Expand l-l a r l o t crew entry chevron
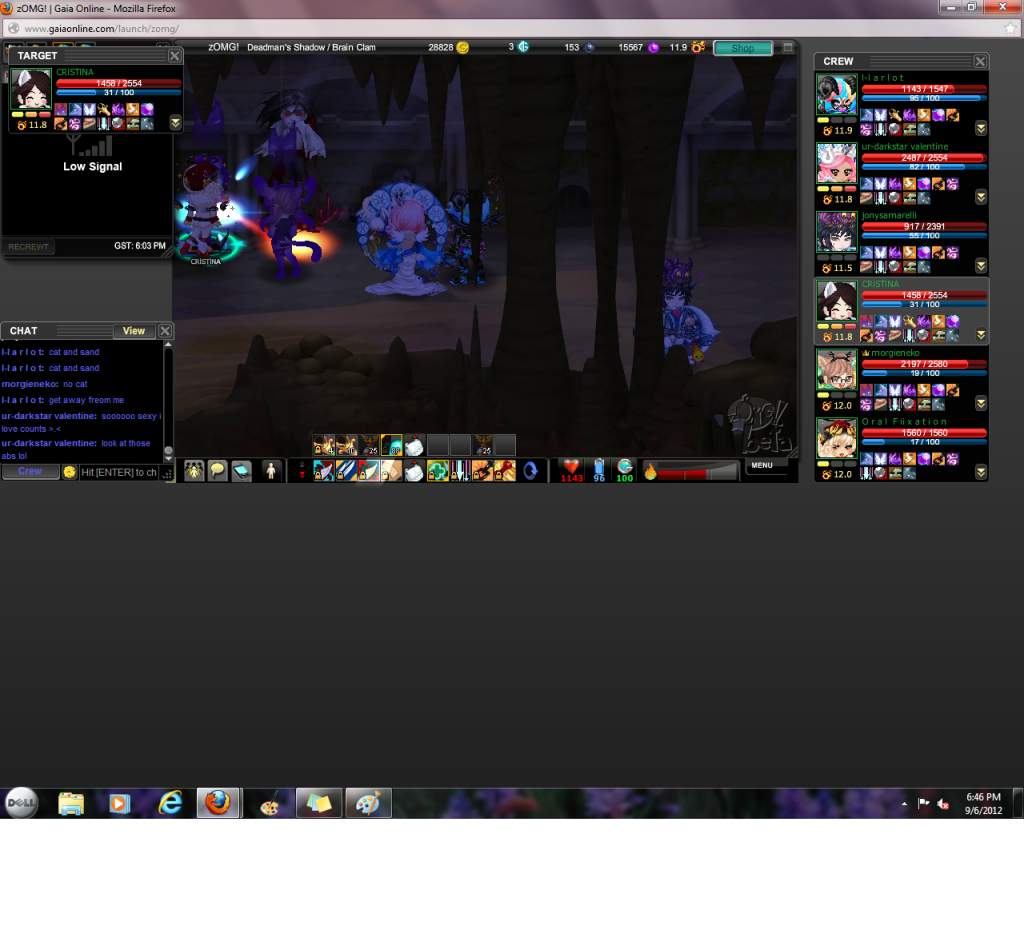Screen dimensions: 1024x934 pos(981,129)
